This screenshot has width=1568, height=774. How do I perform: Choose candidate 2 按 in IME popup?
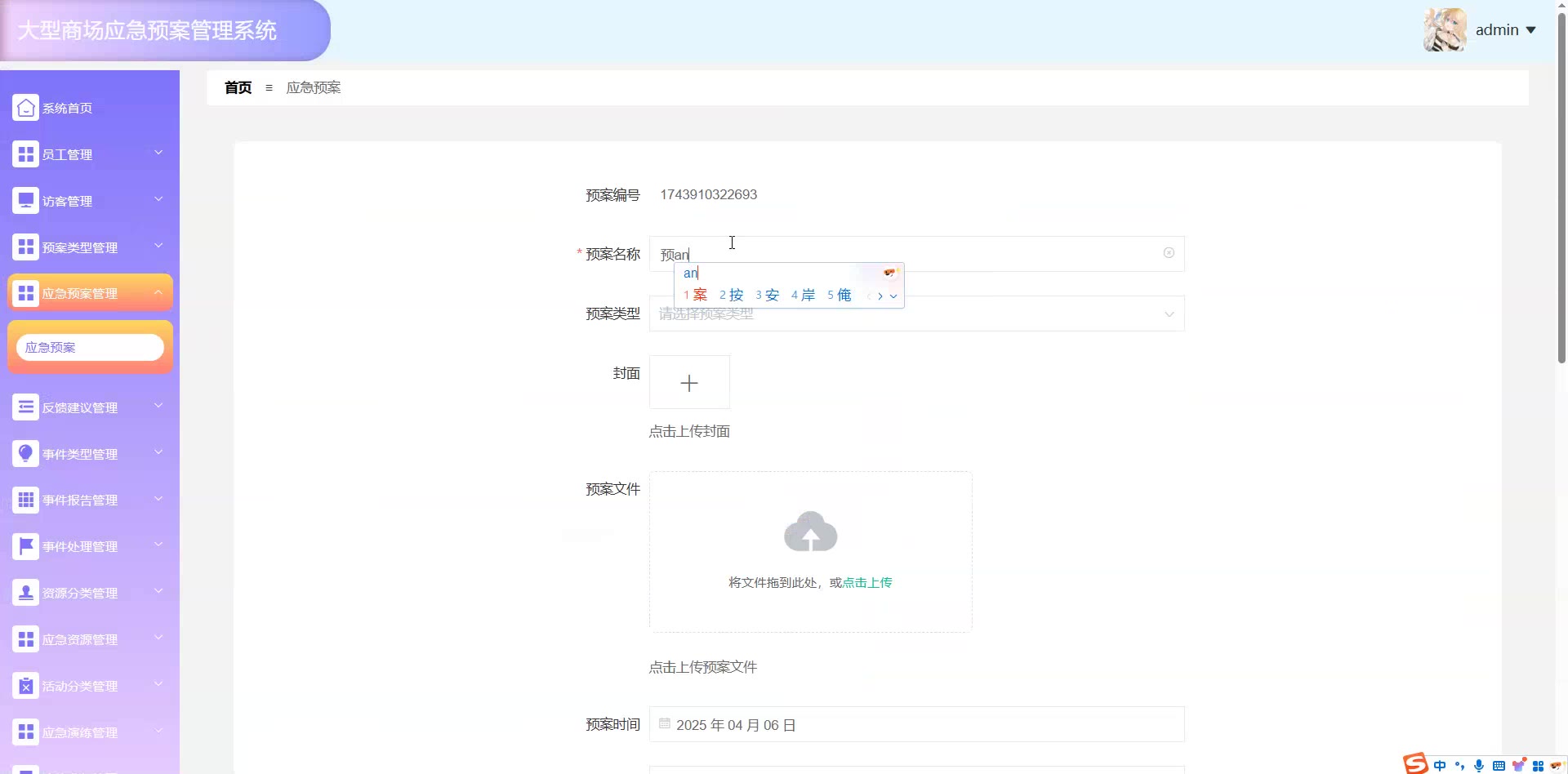coord(732,295)
